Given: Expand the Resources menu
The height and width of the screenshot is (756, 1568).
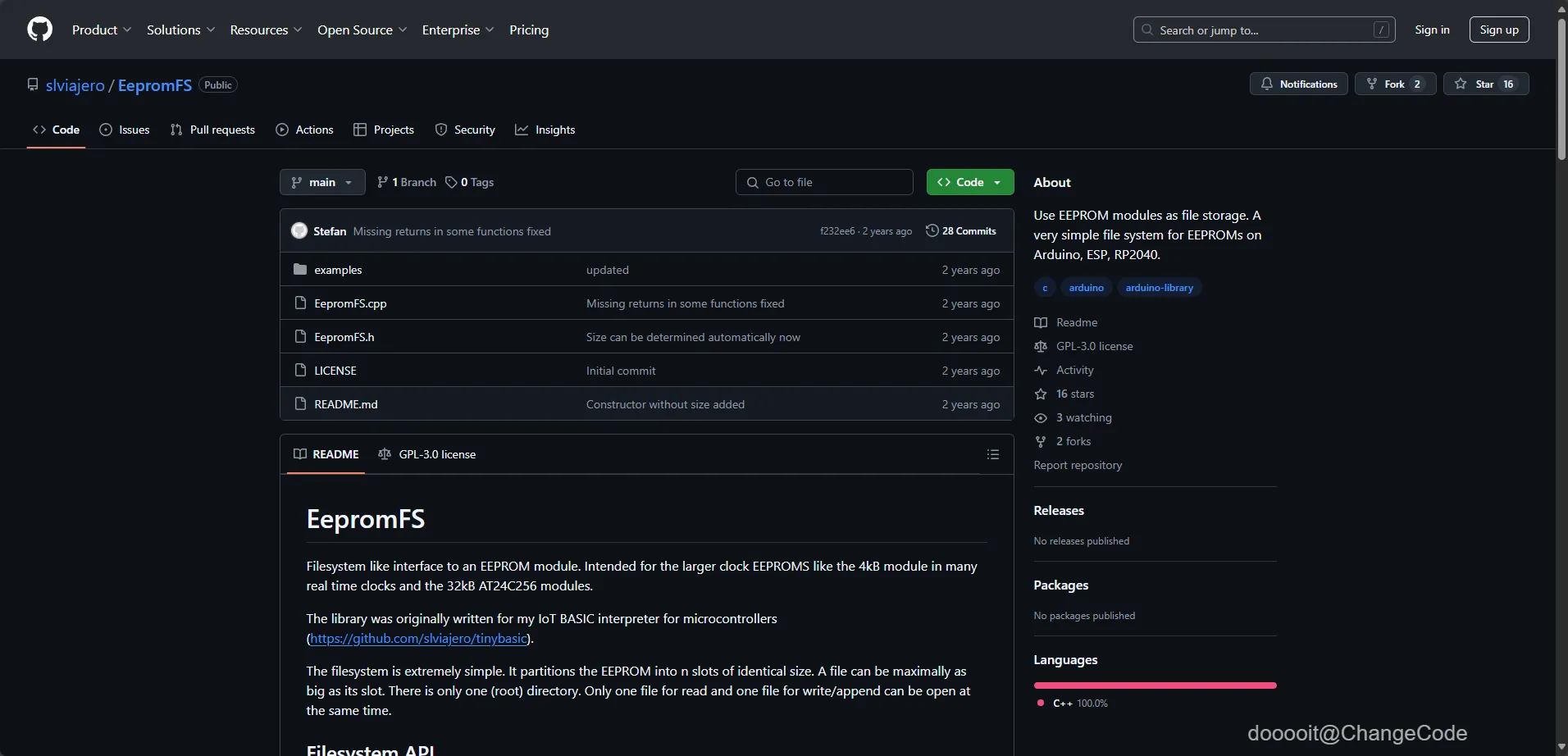Looking at the screenshot, I should [x=266, y=30].
